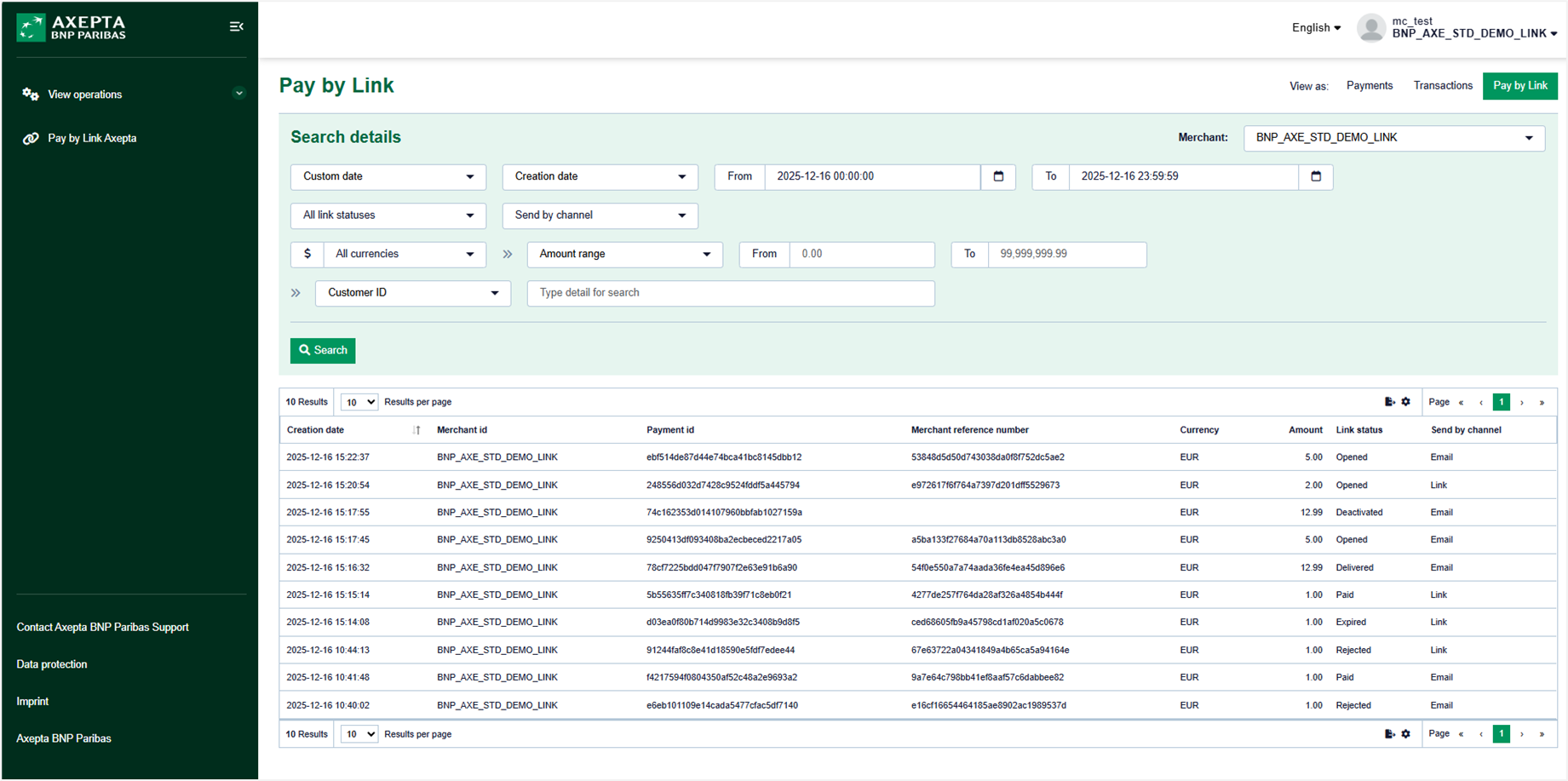
Task: Open table settings gear above results
Action: click(1406, 402)
